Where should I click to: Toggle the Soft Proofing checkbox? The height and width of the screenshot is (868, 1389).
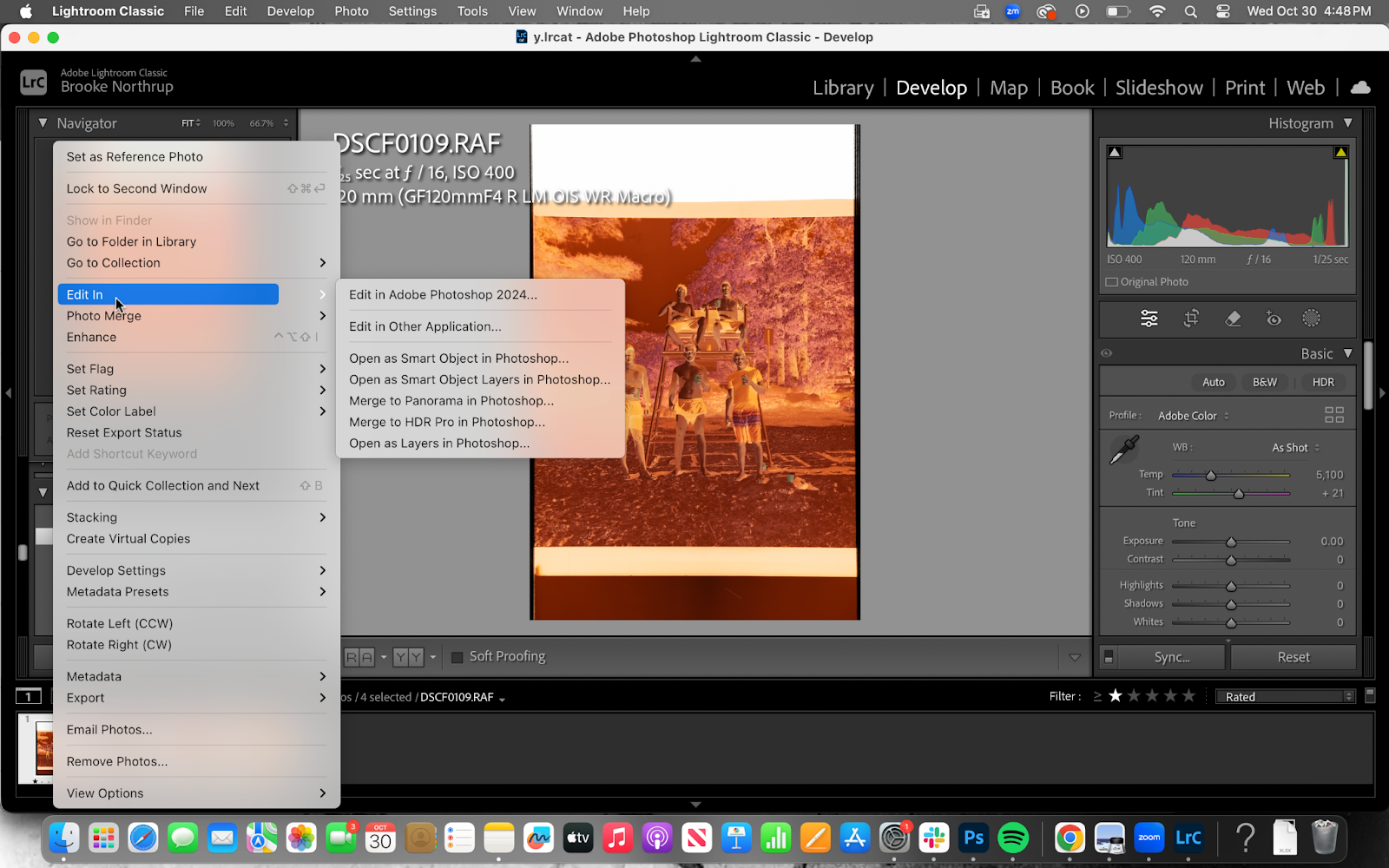click(x=458, y=657)
